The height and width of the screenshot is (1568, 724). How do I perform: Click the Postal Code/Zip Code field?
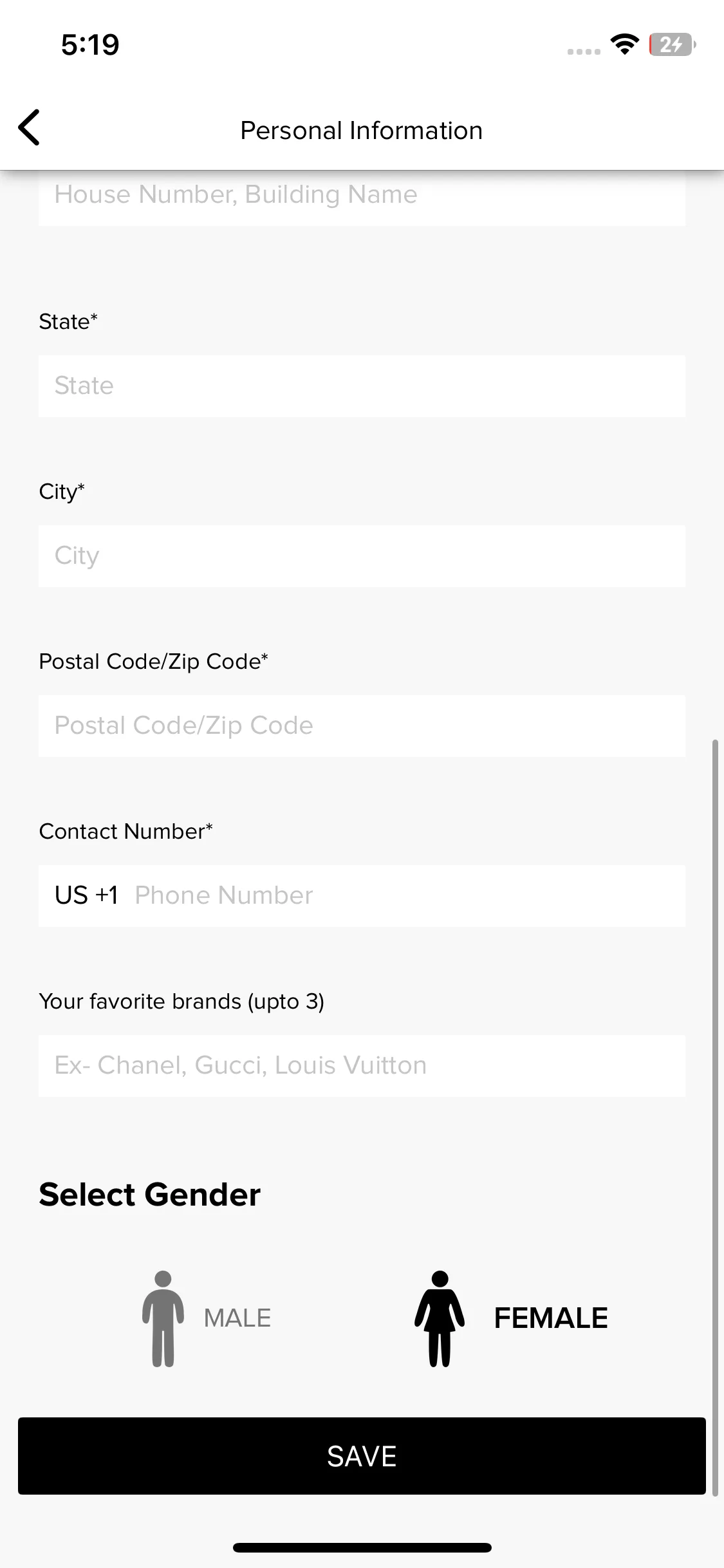[362, 726]
